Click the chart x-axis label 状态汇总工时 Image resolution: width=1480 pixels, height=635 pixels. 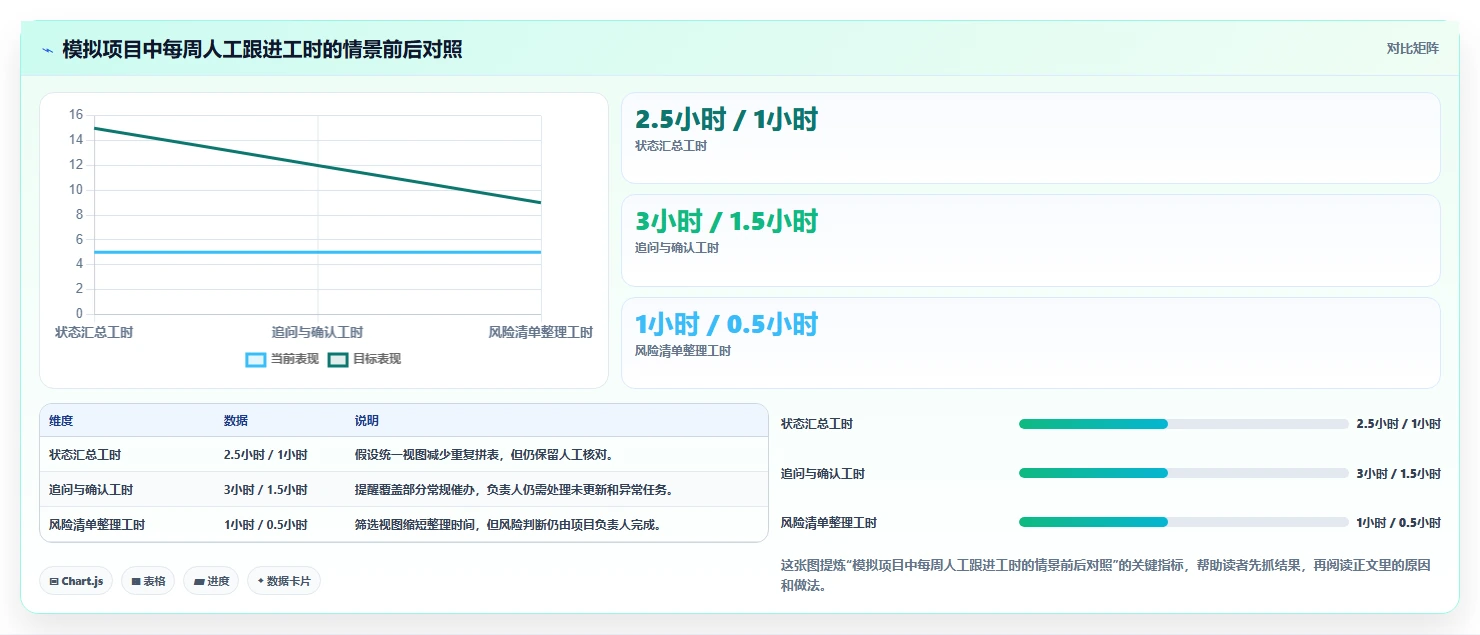(x=94, y=332)
